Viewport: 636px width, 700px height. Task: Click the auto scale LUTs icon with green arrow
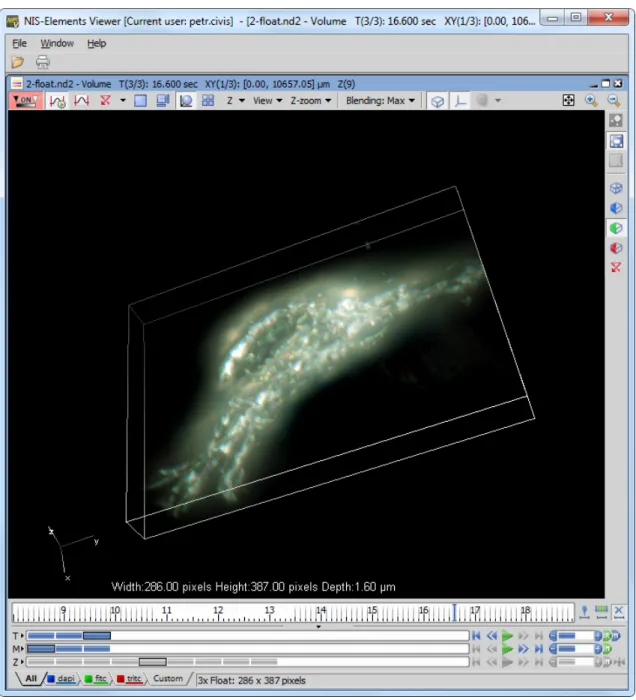[58, 101]
